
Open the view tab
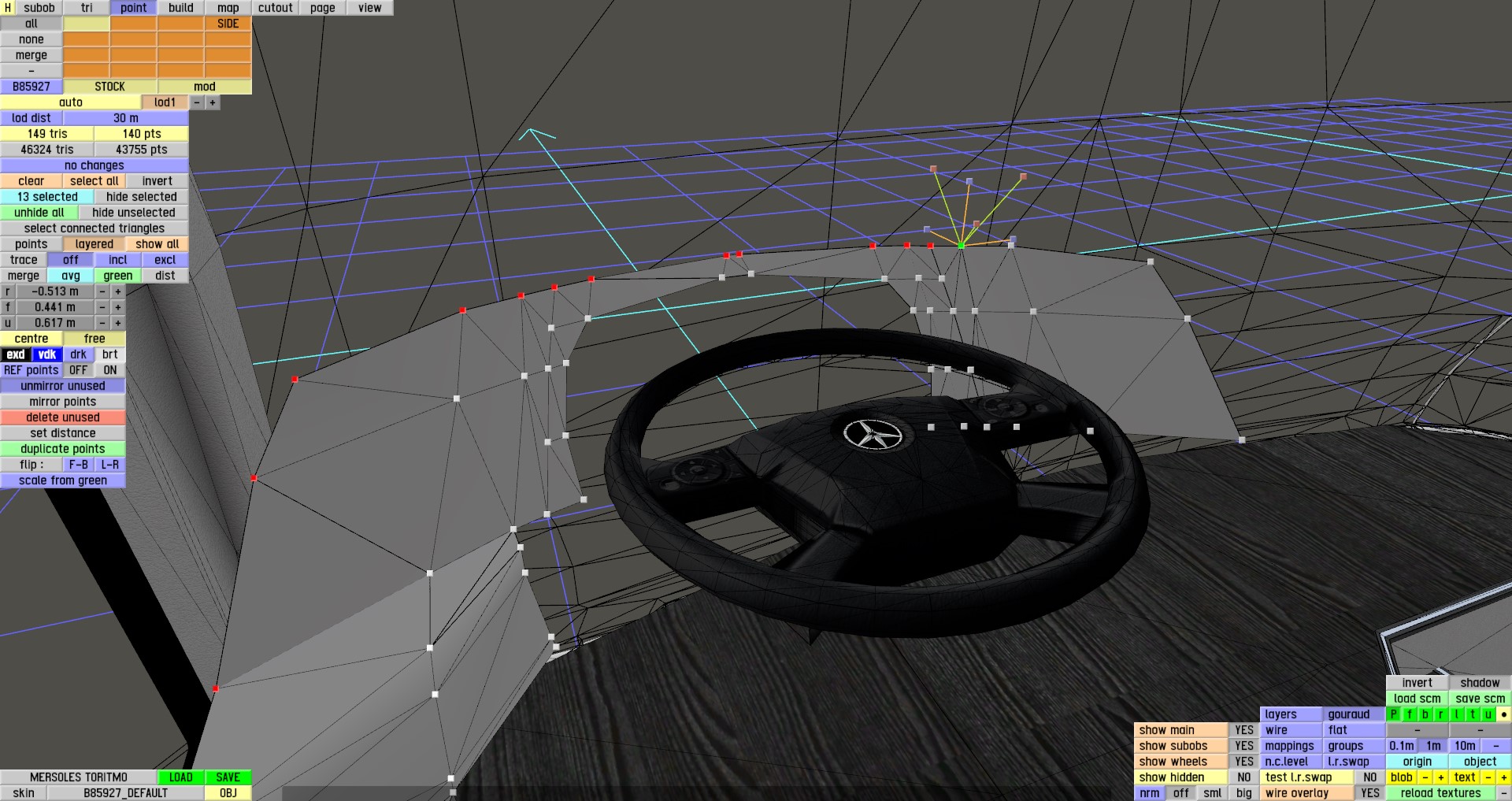coord(370,8)
